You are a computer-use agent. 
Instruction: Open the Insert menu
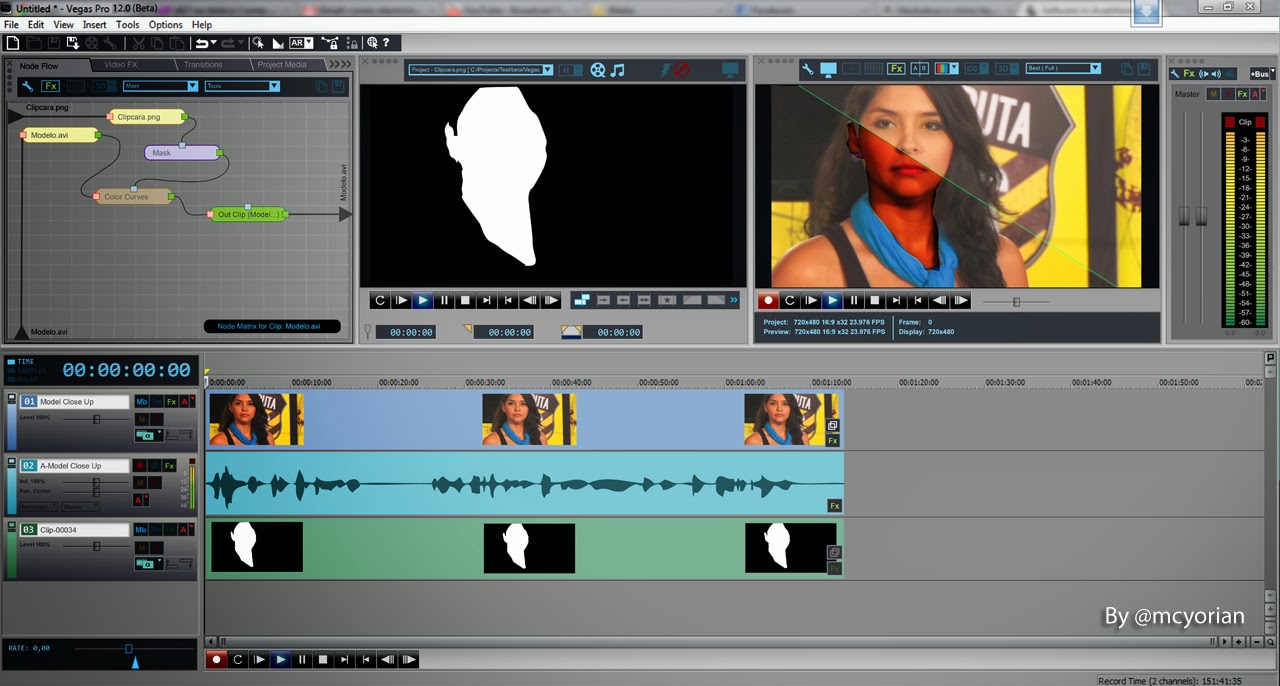click(x=95, y=24)
